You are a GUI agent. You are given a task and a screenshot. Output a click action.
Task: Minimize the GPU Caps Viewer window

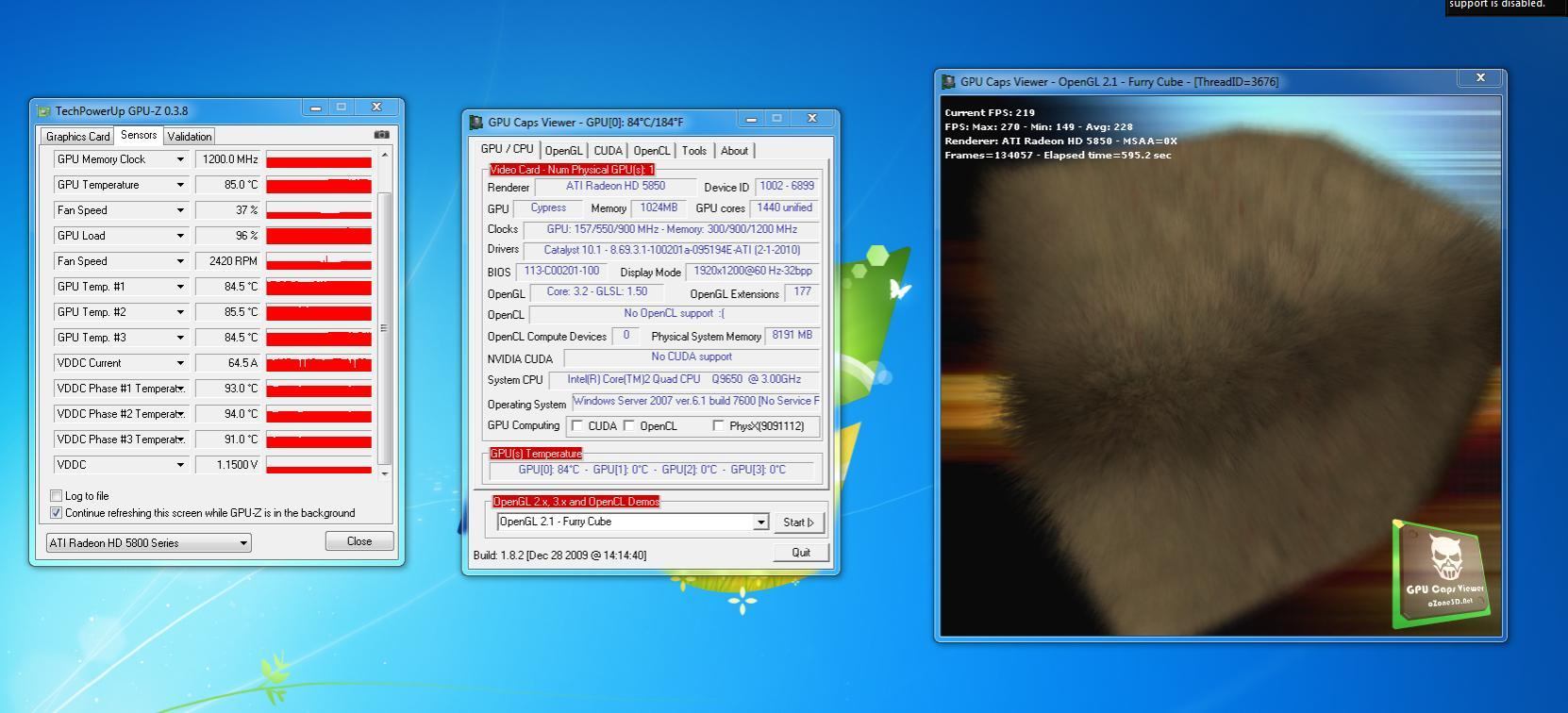[751, 119]
